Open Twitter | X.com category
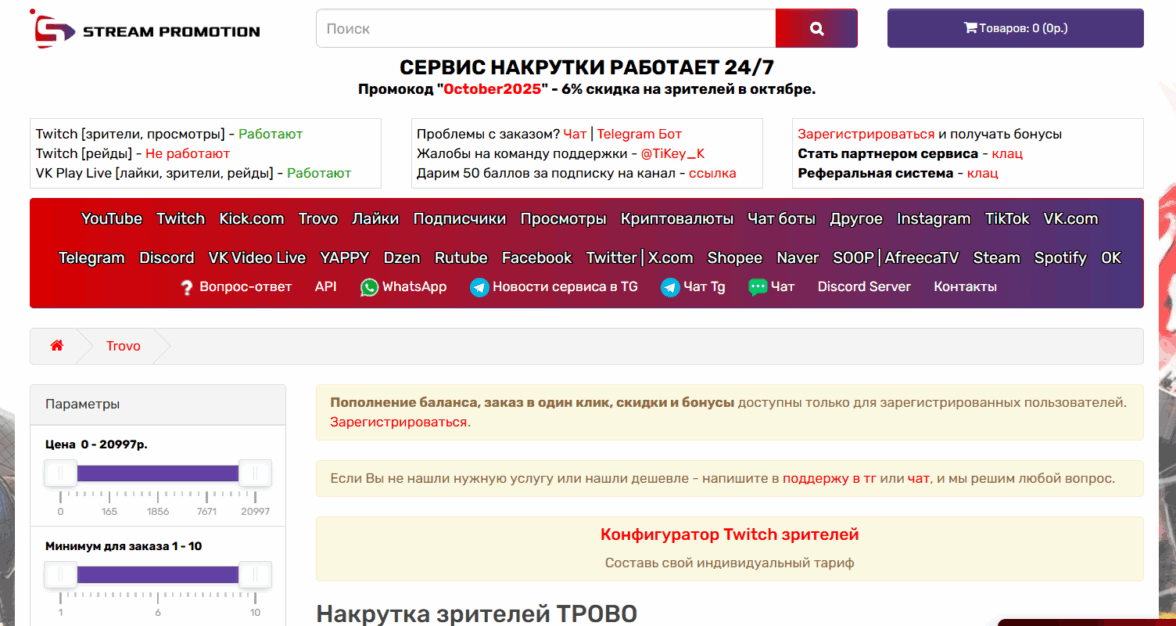The width and height of the screenshot is (1176, 626). click(x=640, y=258)
